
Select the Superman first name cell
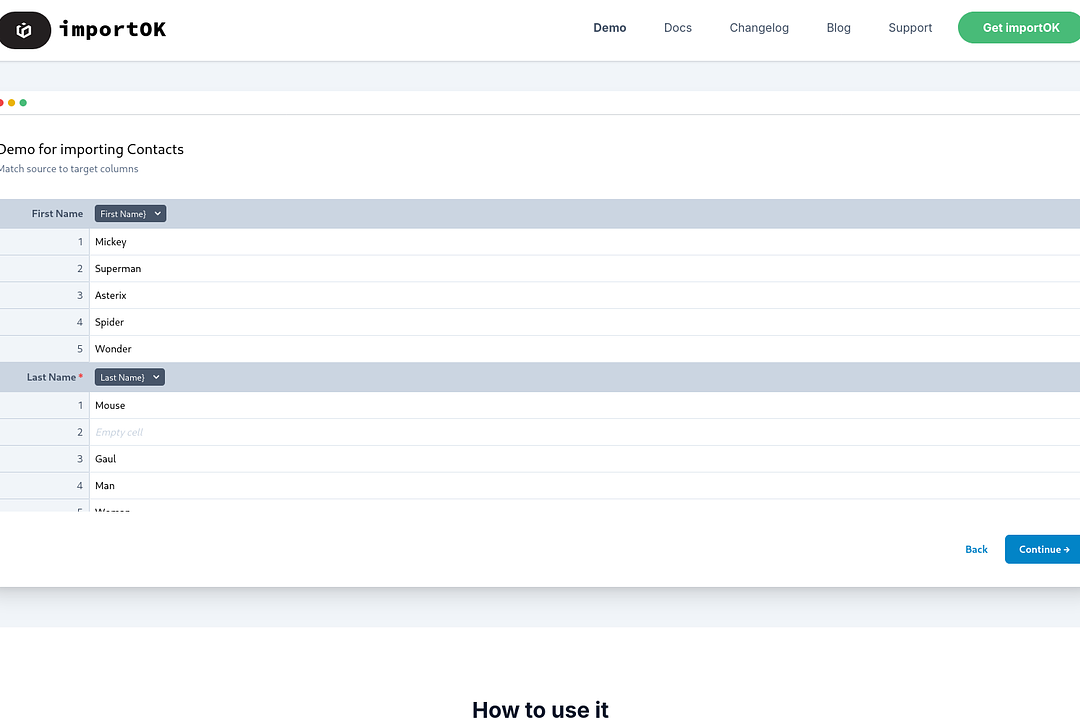click(118, 269)
